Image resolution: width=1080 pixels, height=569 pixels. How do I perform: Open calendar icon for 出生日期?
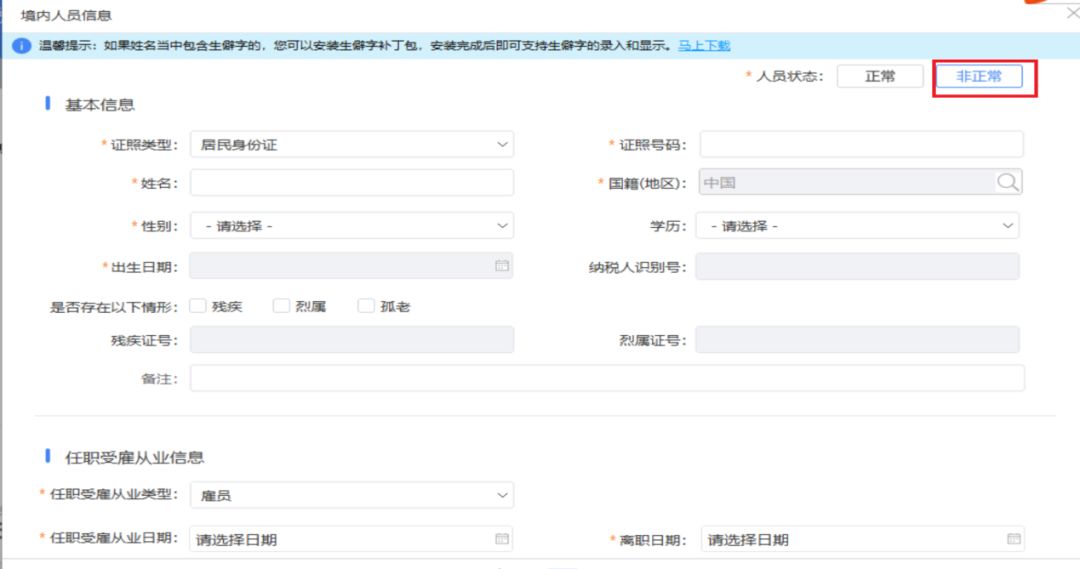pyautogui.click(x=502, y=266)
